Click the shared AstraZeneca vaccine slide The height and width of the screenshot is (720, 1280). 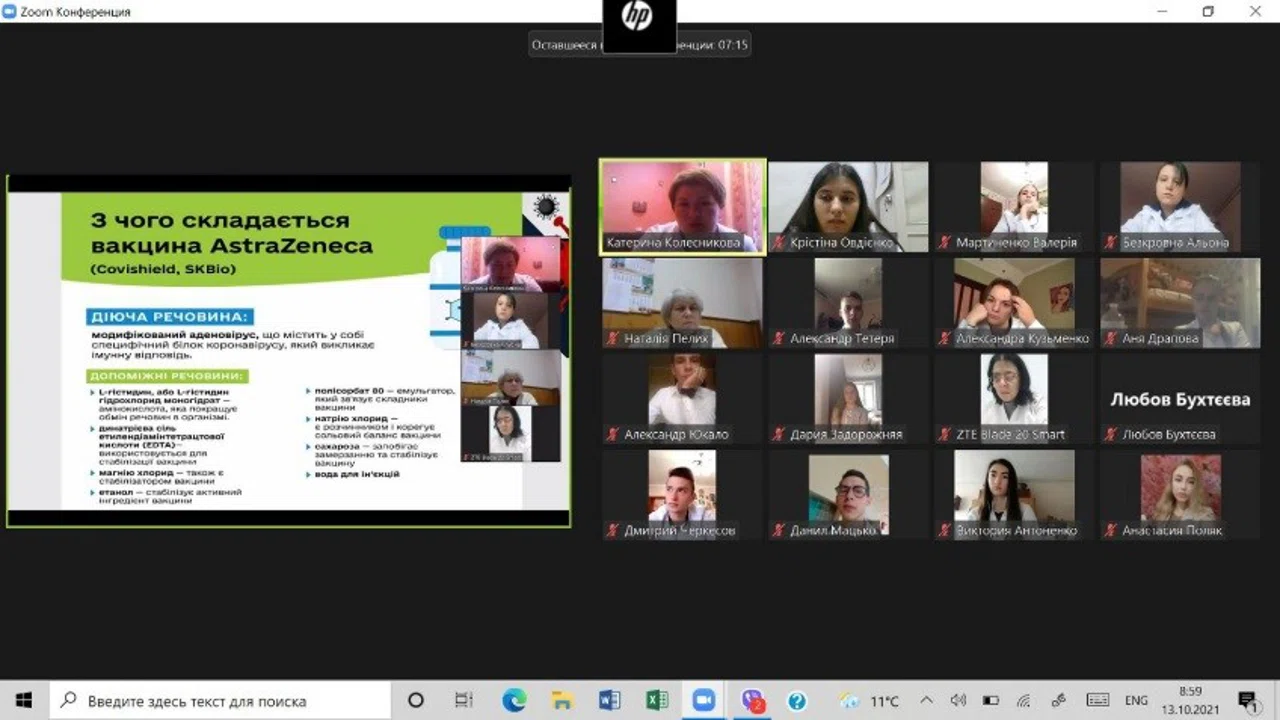click(289, 351)
